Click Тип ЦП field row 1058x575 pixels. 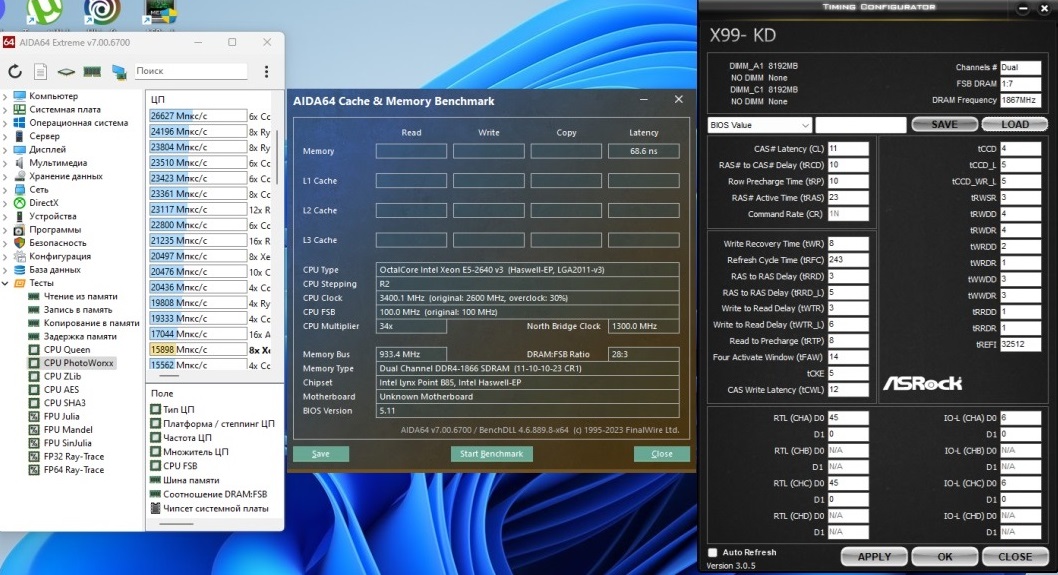(172, 410)
